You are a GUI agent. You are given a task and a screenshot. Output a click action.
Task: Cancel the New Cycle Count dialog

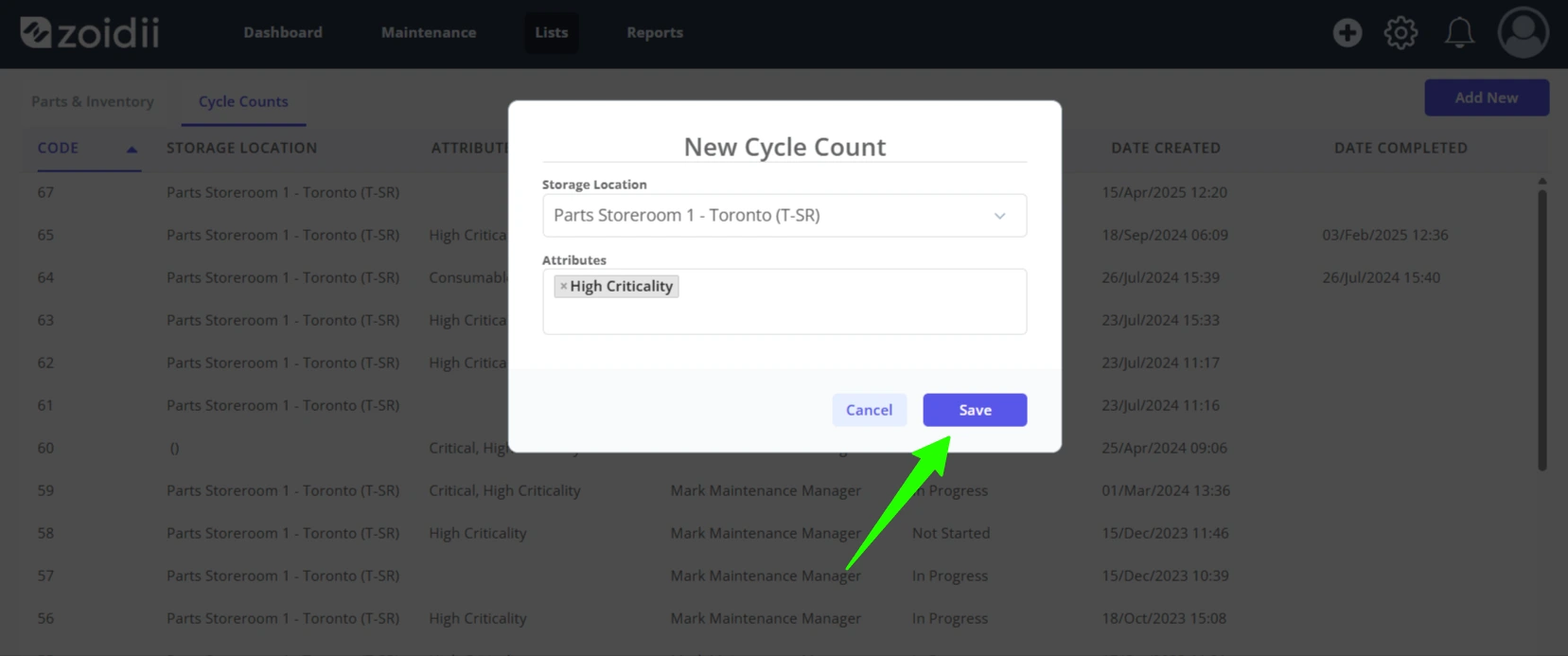(x=869, y=410)
